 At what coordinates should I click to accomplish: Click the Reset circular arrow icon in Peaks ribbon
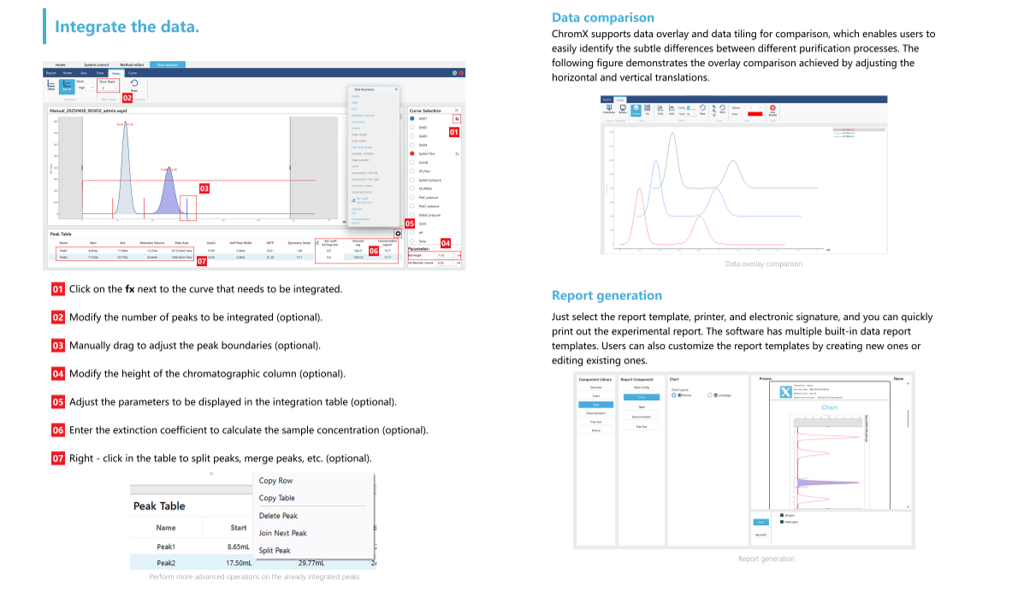click(x=134, y=83)
